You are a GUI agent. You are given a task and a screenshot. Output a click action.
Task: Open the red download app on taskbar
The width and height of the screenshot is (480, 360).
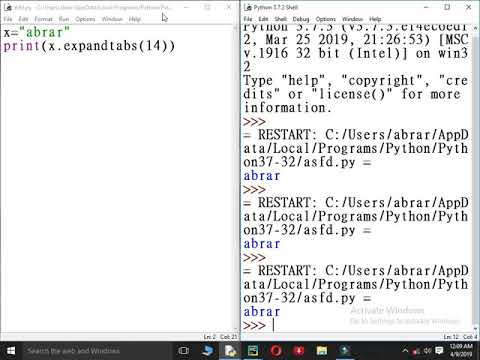click(x=299, y=351)
